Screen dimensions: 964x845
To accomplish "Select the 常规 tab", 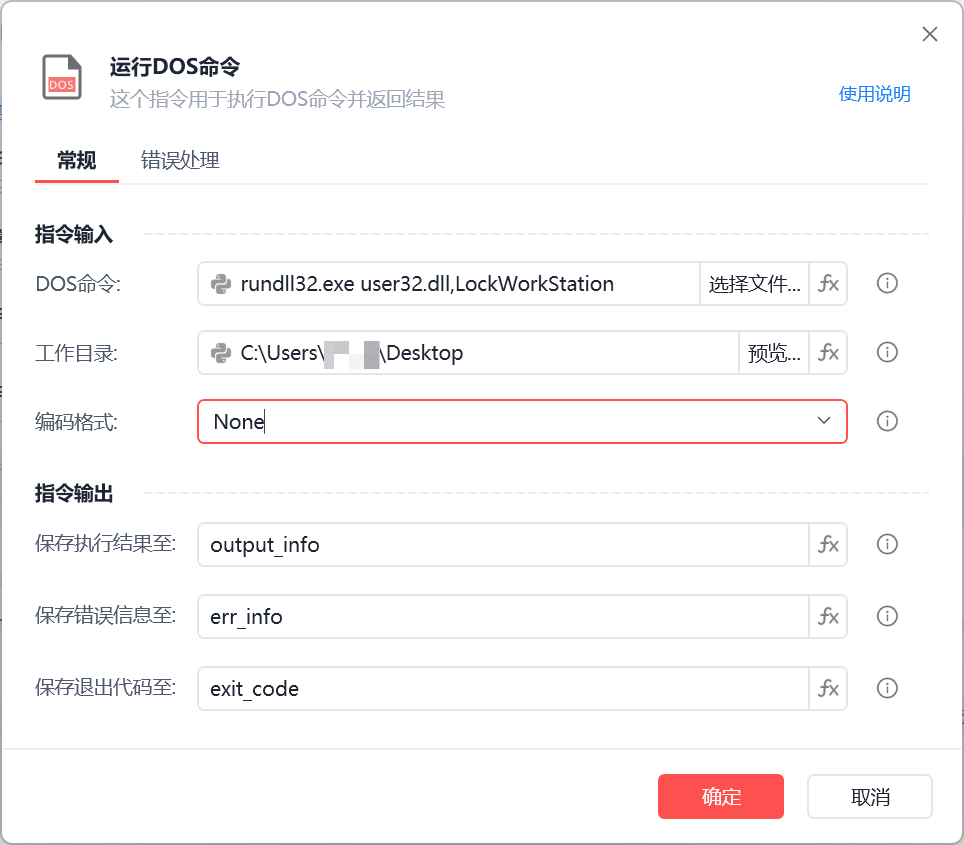I will (x=77, y=161).
